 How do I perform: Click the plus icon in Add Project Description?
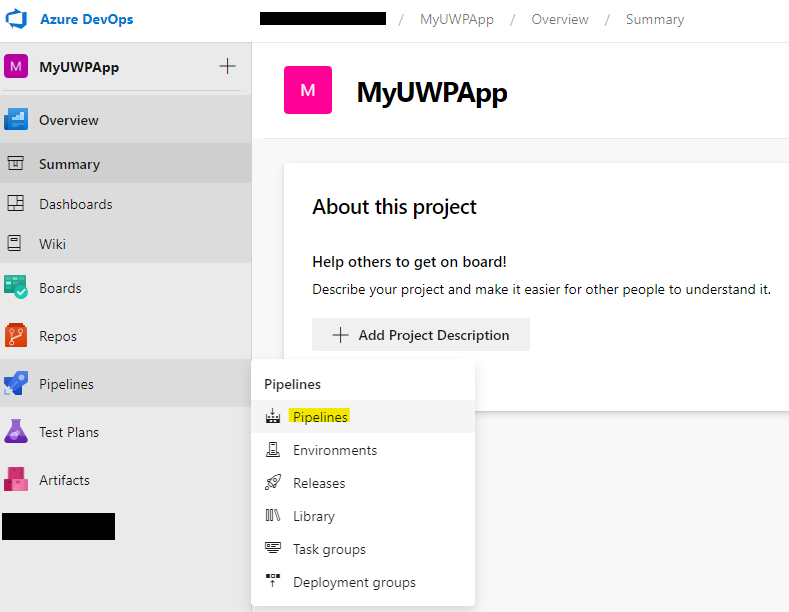[341, 335]
